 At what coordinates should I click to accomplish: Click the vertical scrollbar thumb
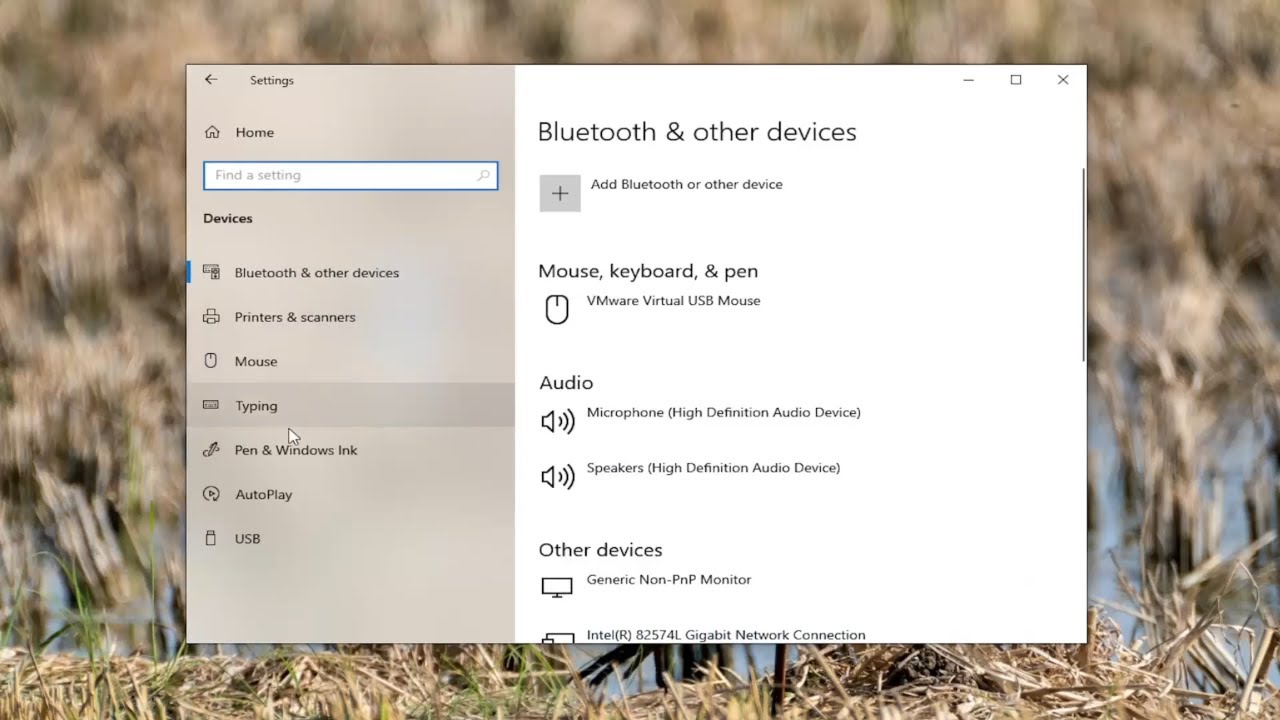(x=1083, y=265)
